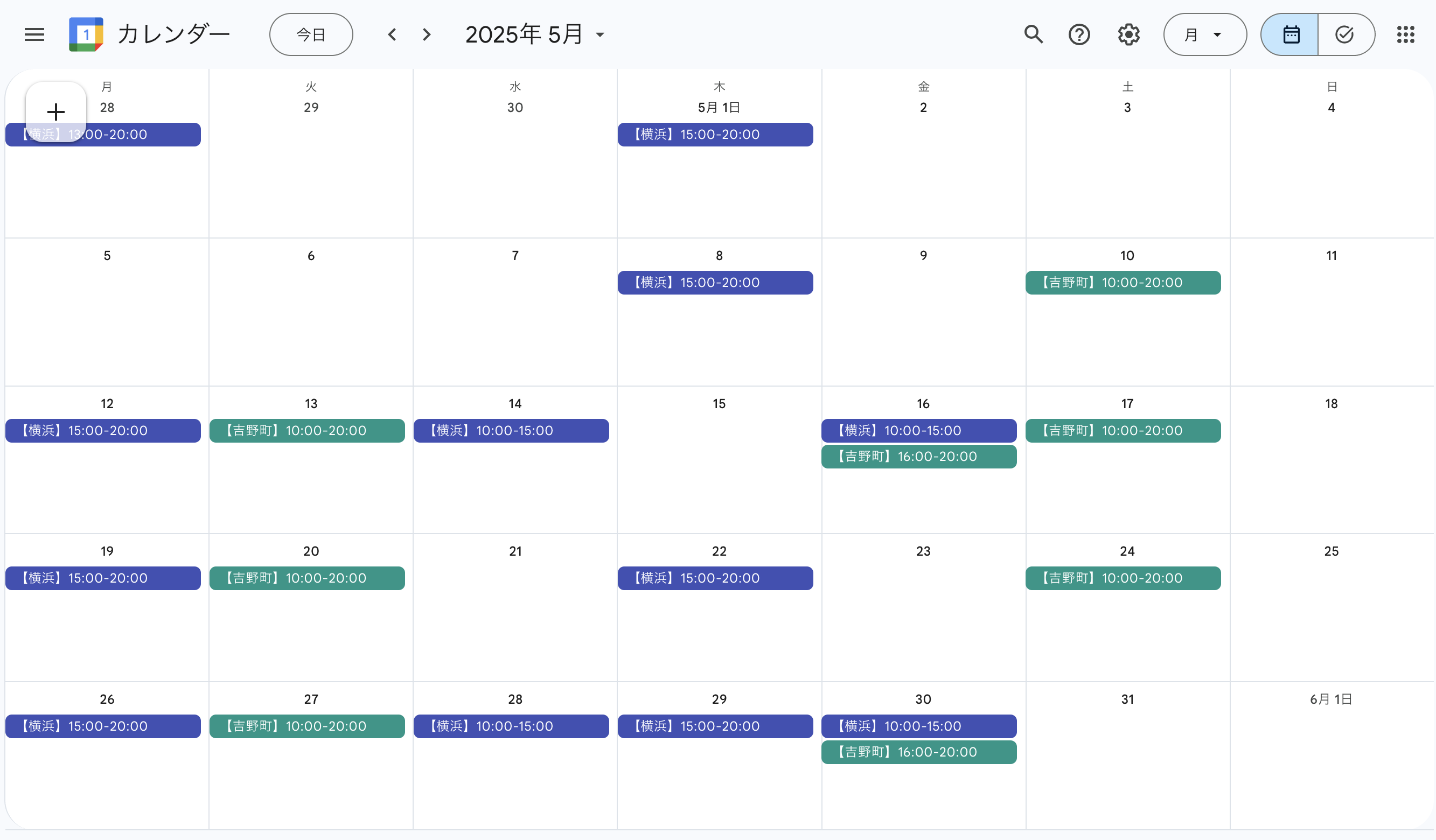Viewport: 1436px width, 840px height.
Task: Select date 30 in April's row
Action: tap(515, 108)
